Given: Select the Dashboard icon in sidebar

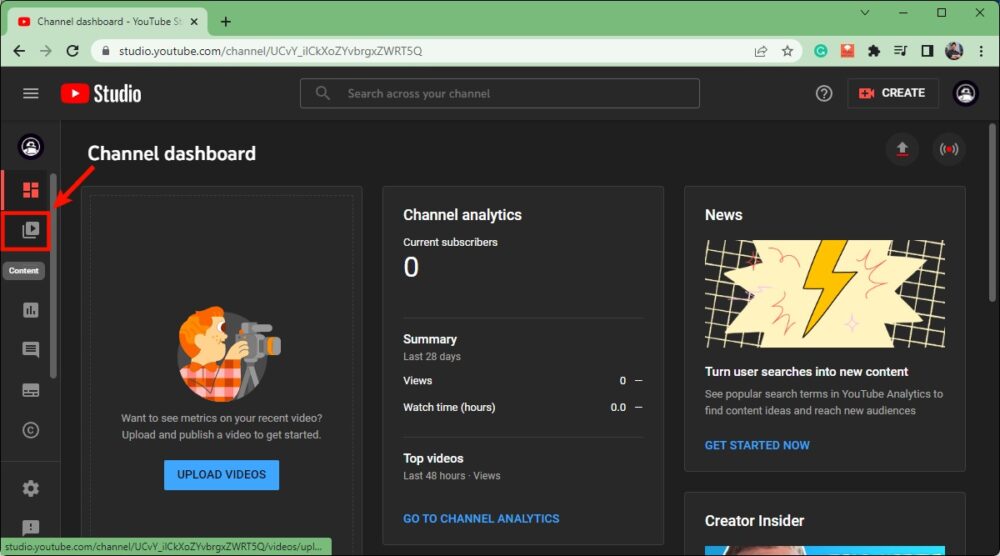Looking at the screenshot, I should pos(30,190).
